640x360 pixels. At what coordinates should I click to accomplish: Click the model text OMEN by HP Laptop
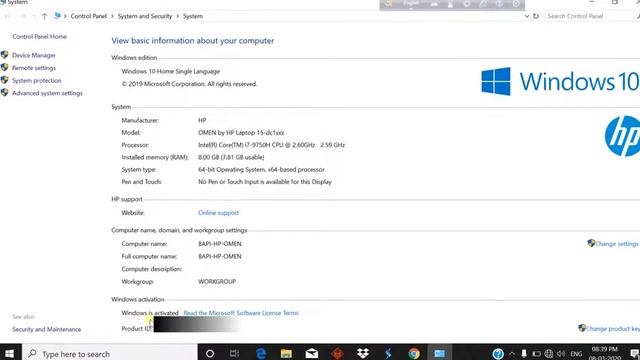point(241,133)
